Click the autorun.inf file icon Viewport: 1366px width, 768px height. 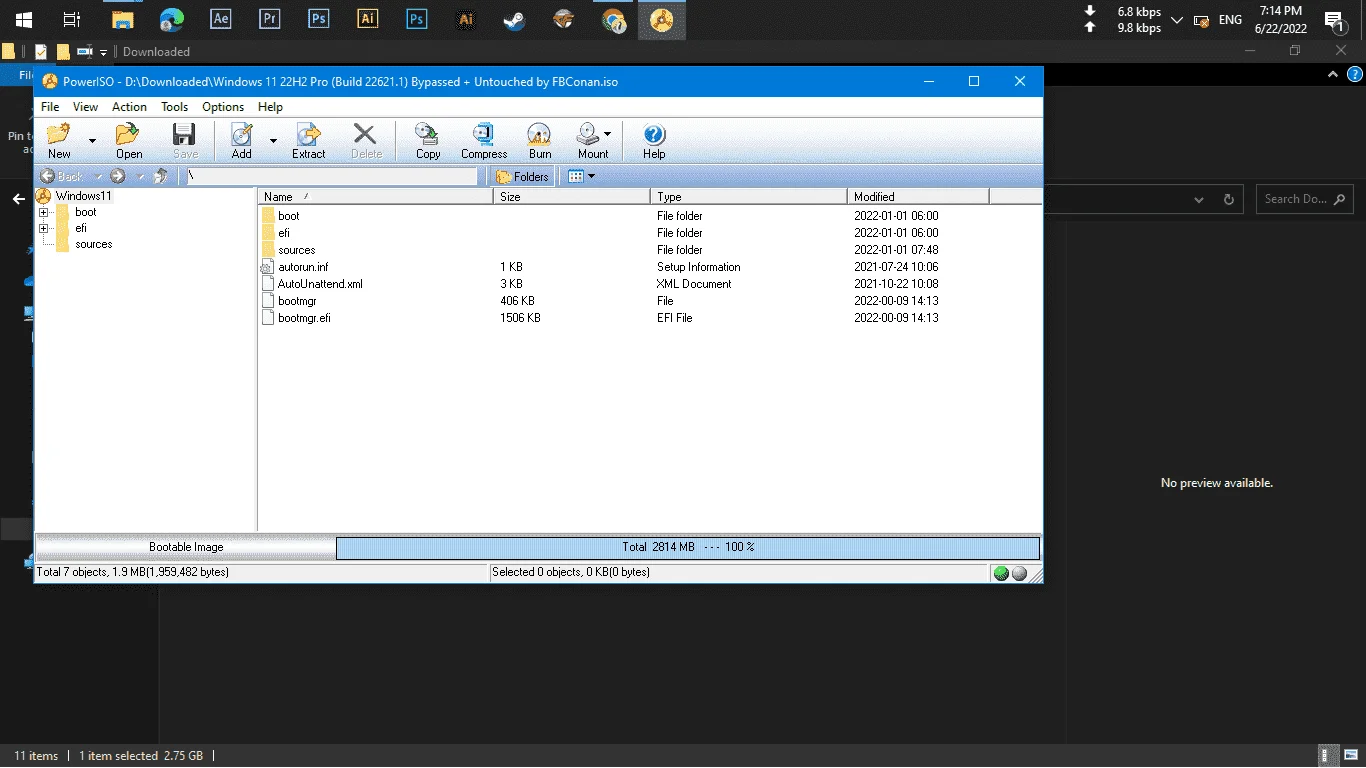pyautogui.click(x=267, y=267)
